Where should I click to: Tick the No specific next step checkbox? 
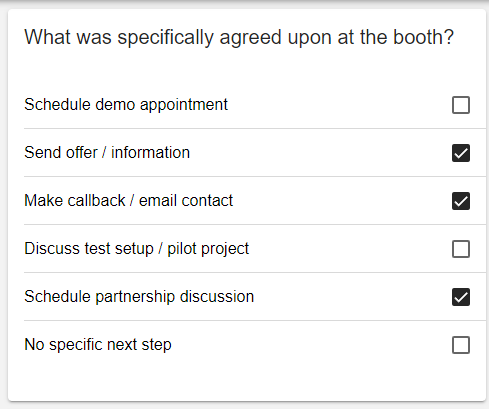point(461,345)
